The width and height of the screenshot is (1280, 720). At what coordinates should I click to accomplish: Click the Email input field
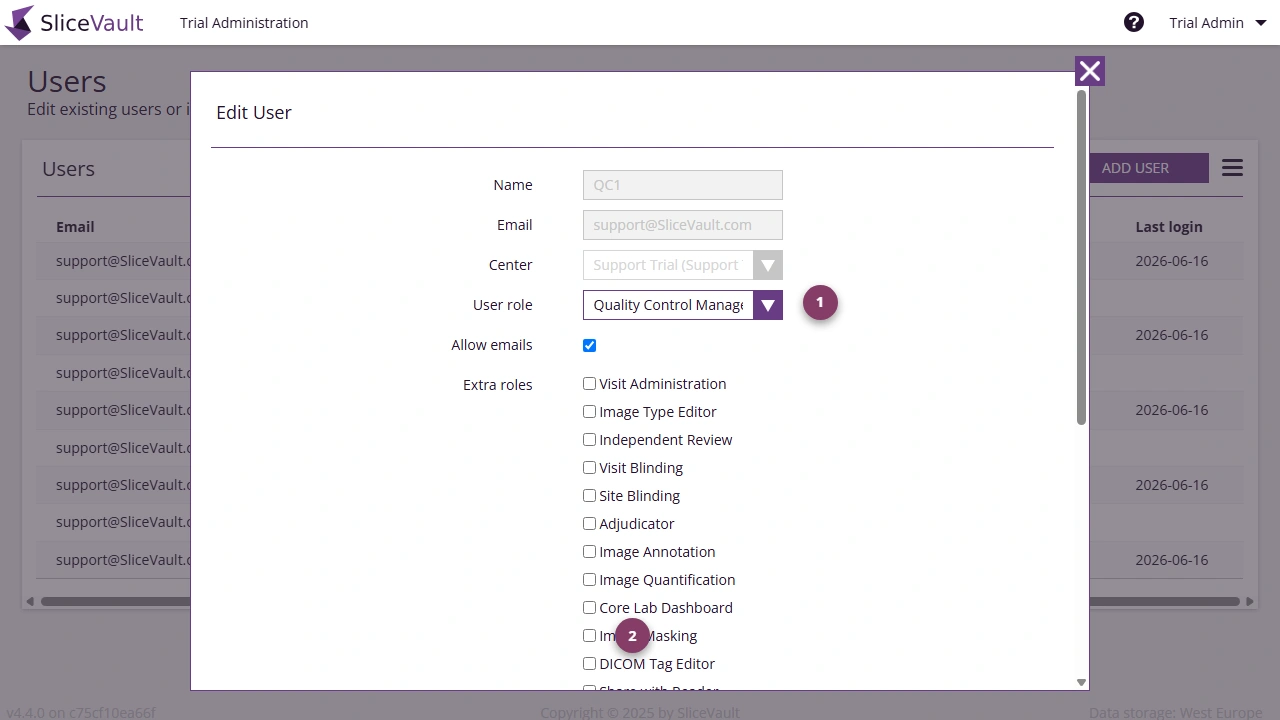tap(682, 225)
